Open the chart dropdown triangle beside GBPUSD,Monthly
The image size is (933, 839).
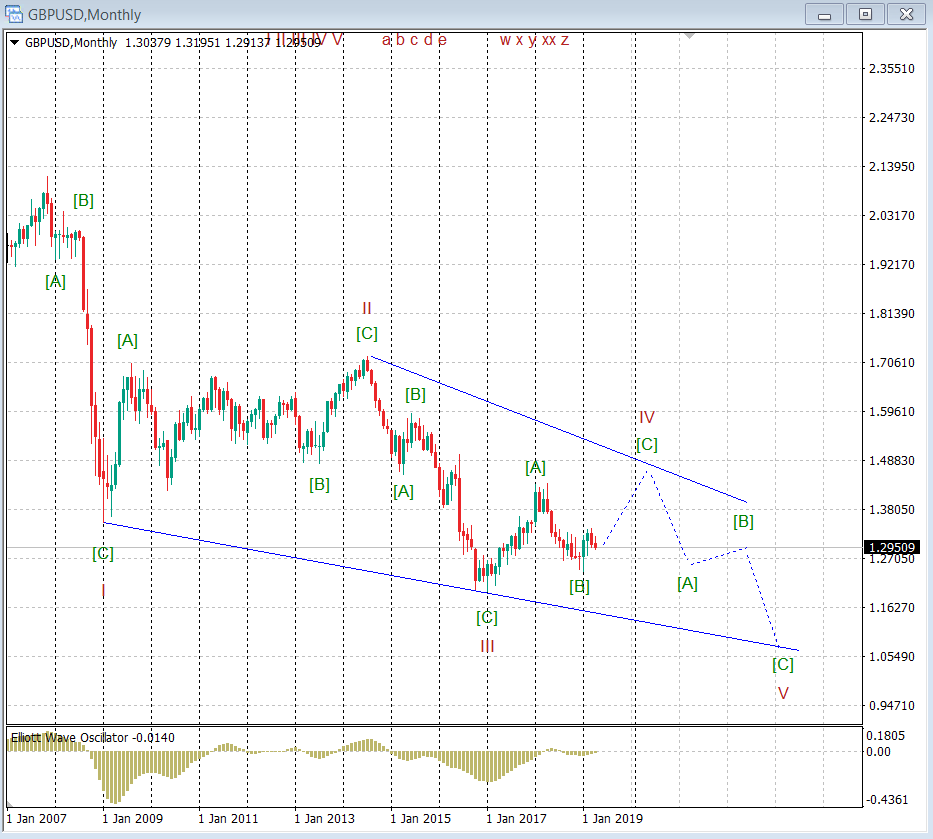click(x=15, y=42)
